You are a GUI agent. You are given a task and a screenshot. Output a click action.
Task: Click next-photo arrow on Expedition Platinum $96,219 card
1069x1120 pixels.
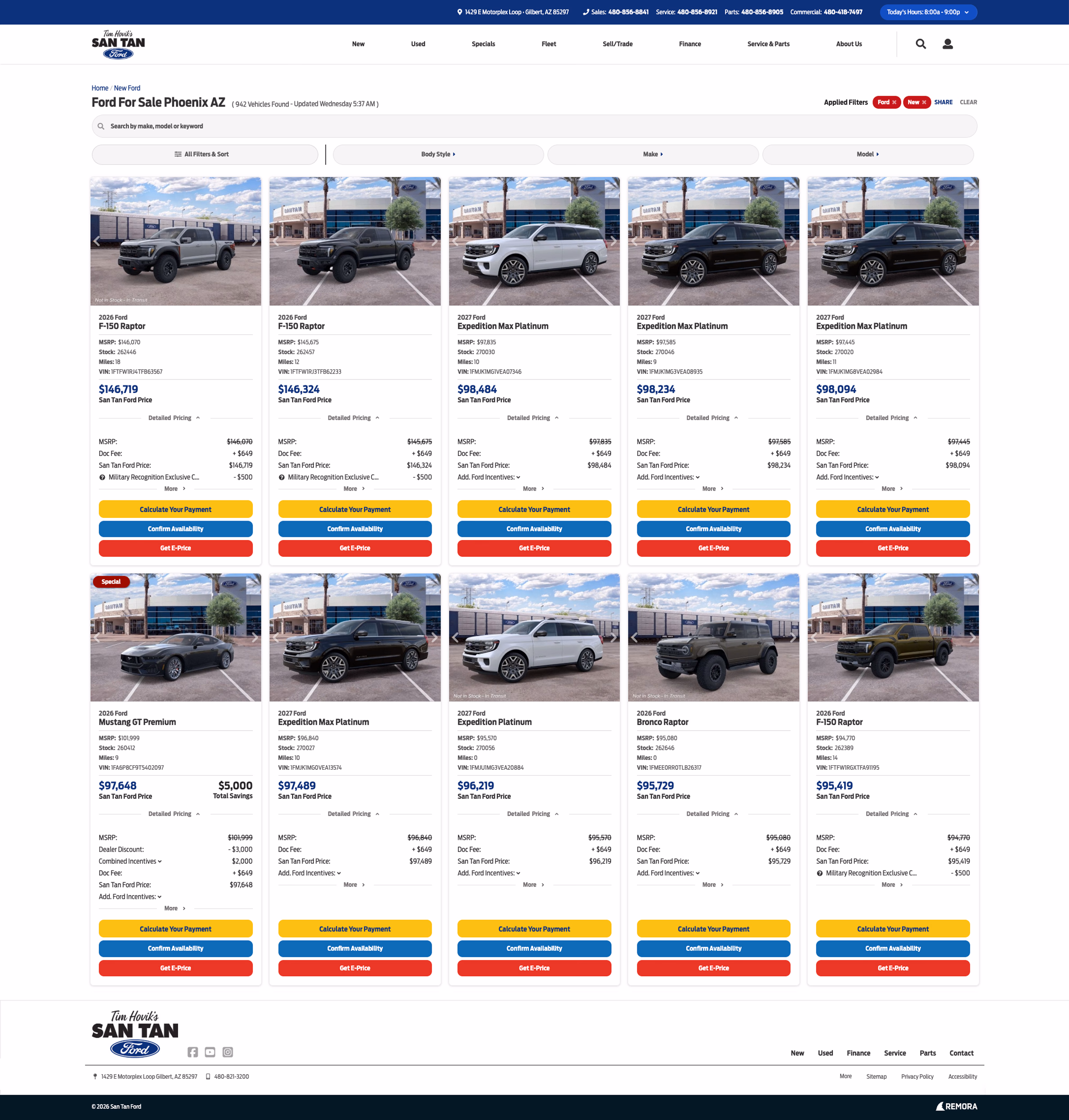[x=613, y=637]
